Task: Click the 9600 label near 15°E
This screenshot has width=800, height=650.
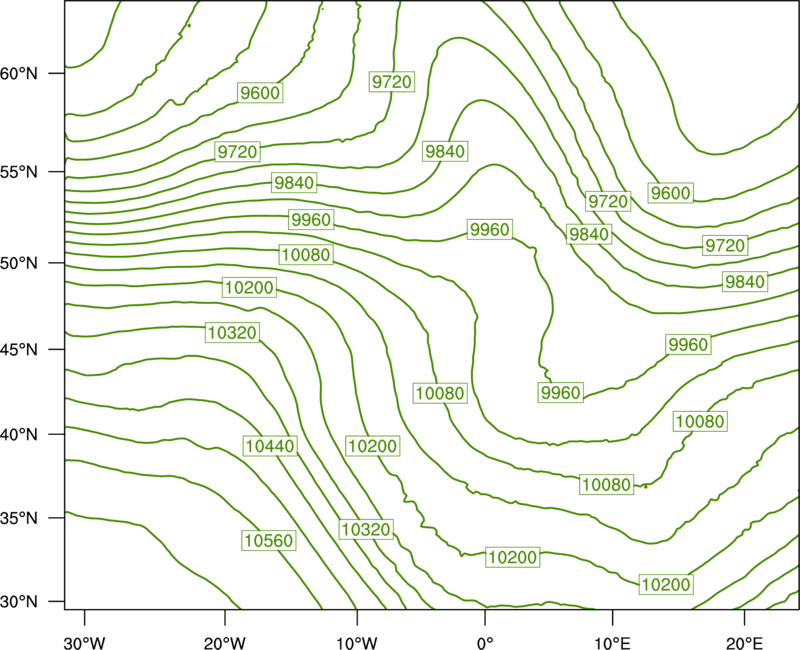Action: pos(671,193)
